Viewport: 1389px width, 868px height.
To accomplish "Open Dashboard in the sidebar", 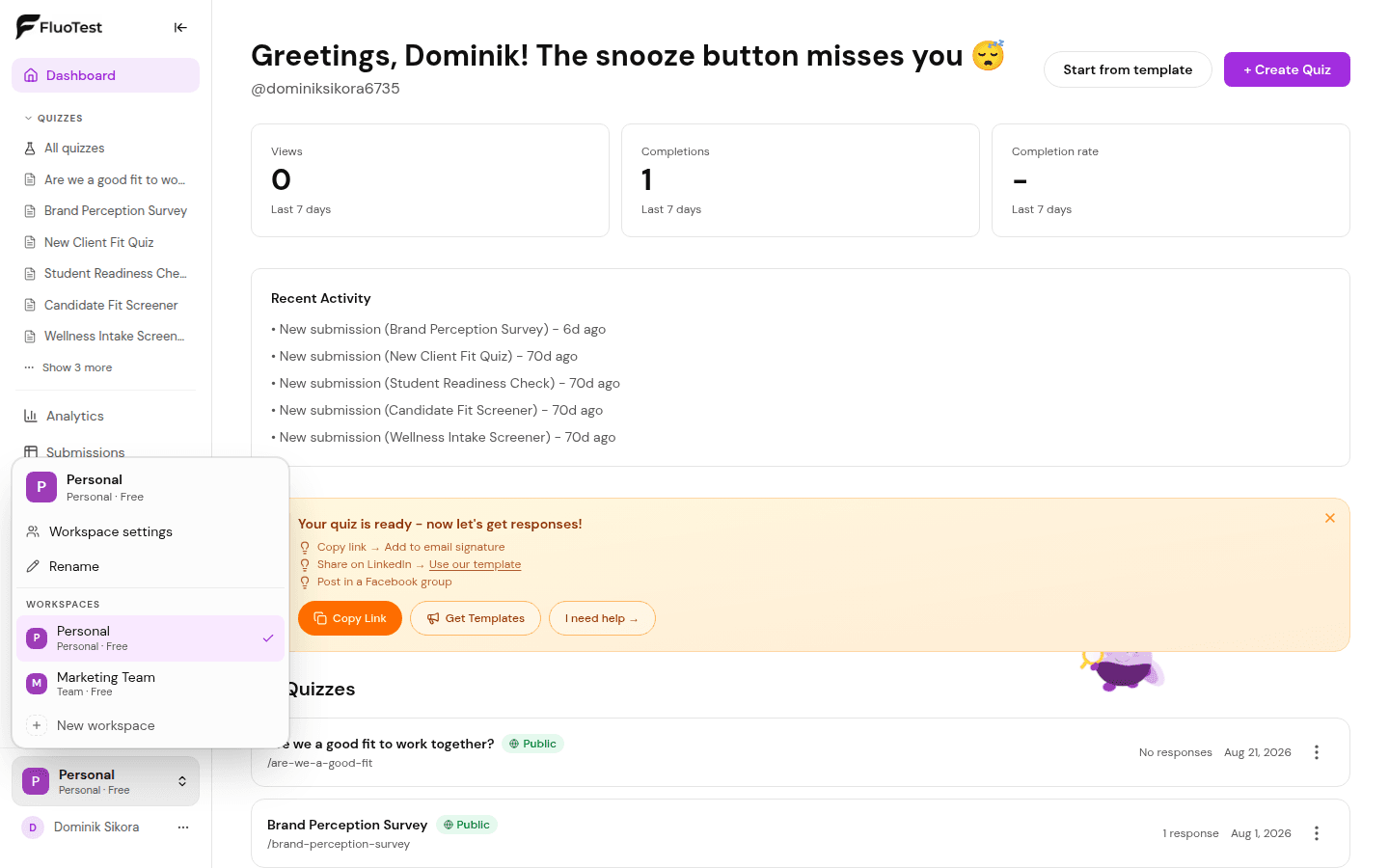I will 105,75.
